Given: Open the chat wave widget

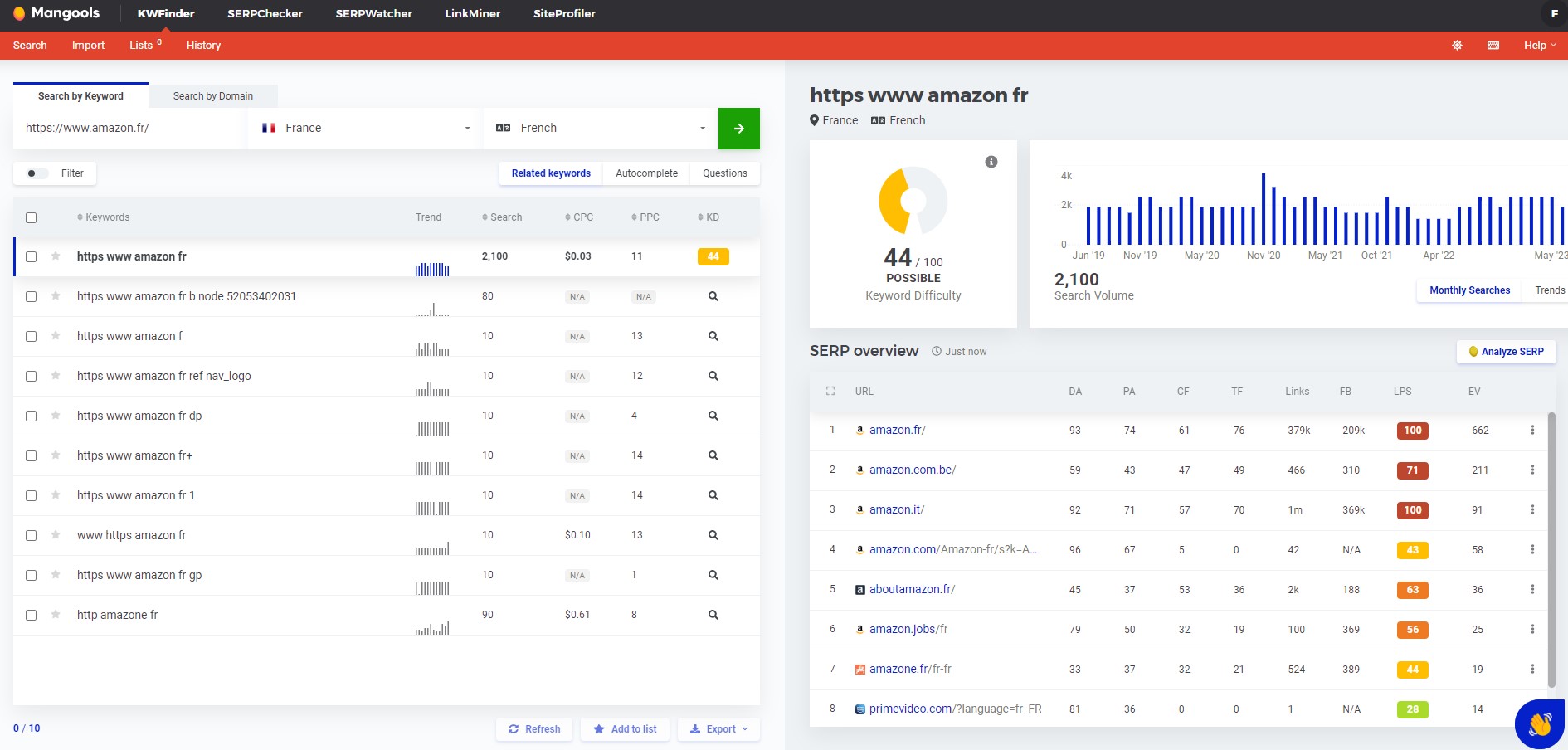Looking at the screenshot, I should pos(1540,724).
